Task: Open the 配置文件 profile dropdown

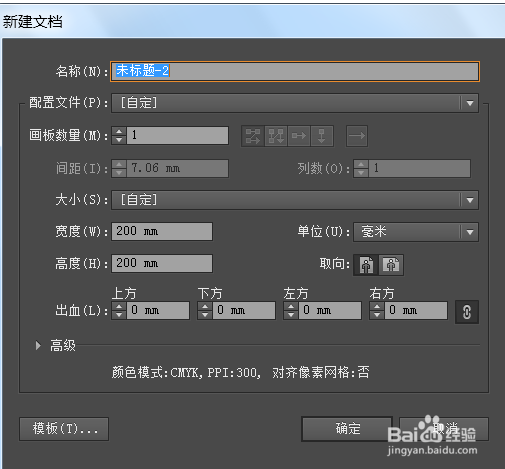Action: [295, 103]
